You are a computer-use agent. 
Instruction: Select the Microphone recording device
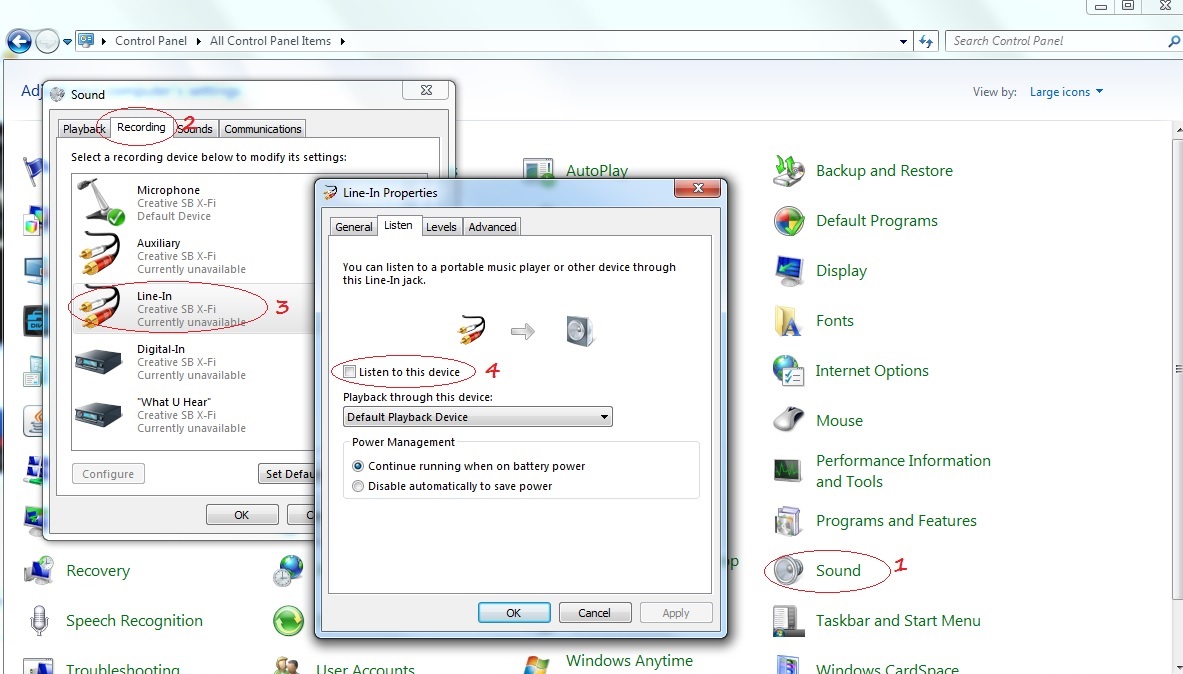tap(168, 203)
